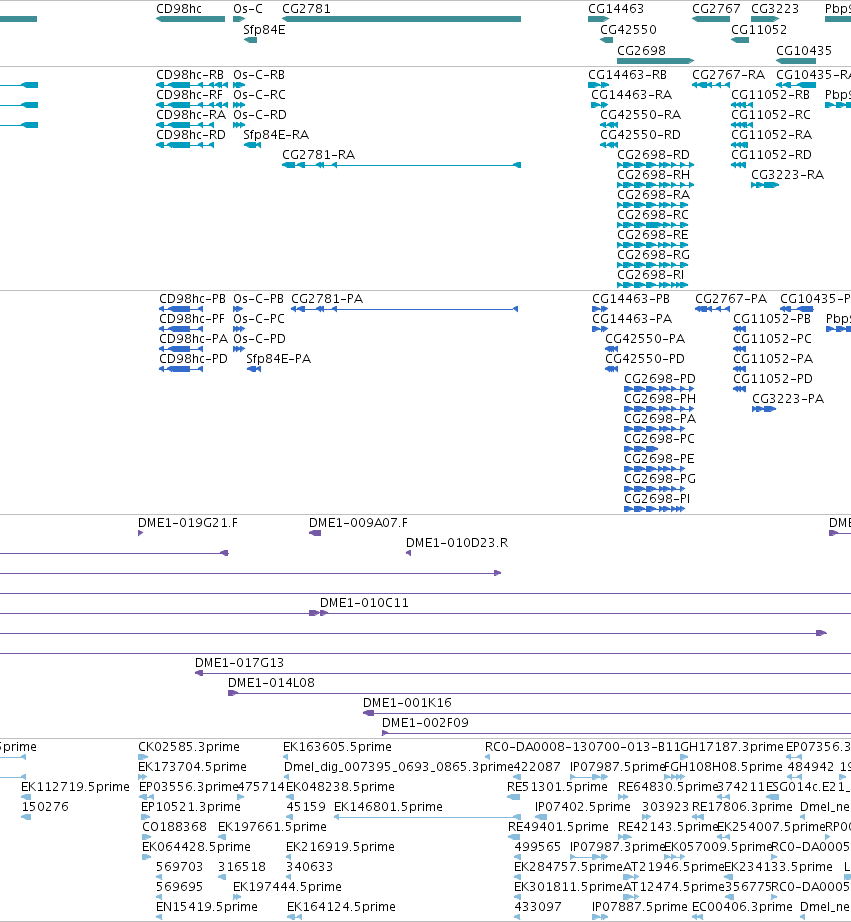Select transcript CG14463-RB

coord(628,75)
